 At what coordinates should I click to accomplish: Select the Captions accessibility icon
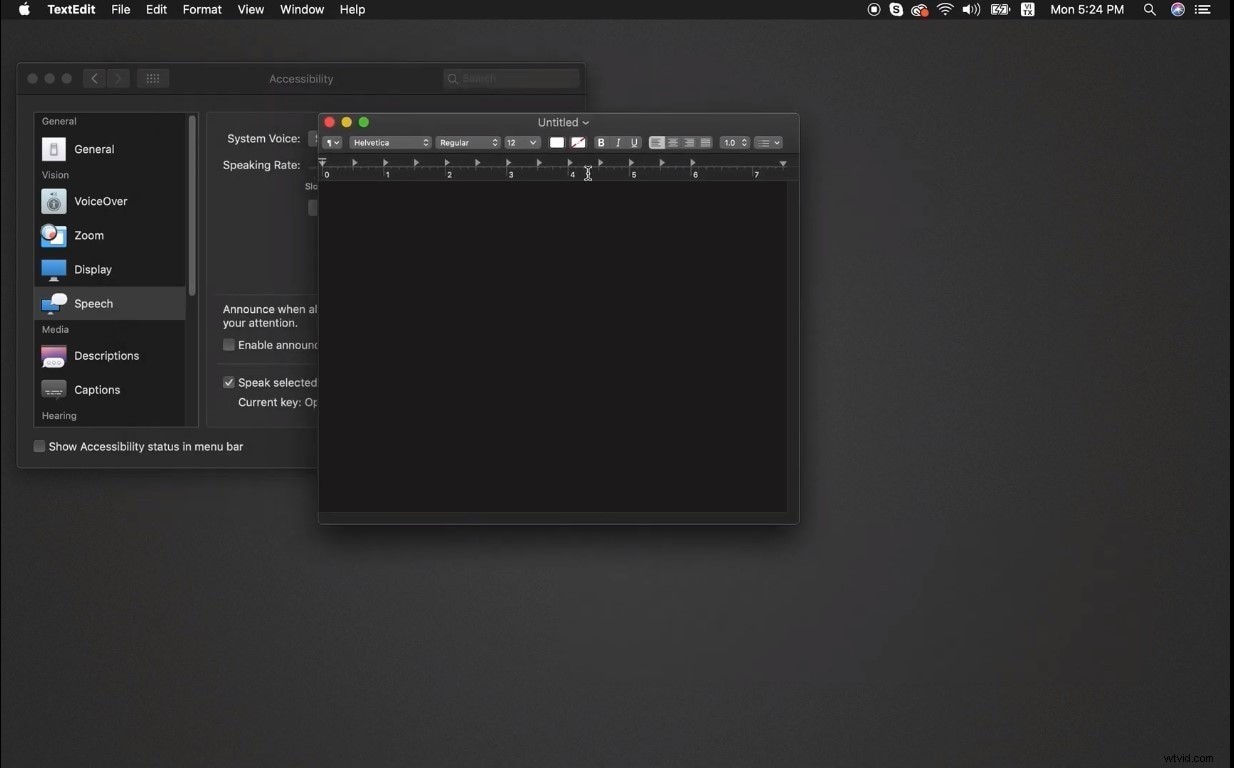(x=53, y=389)
